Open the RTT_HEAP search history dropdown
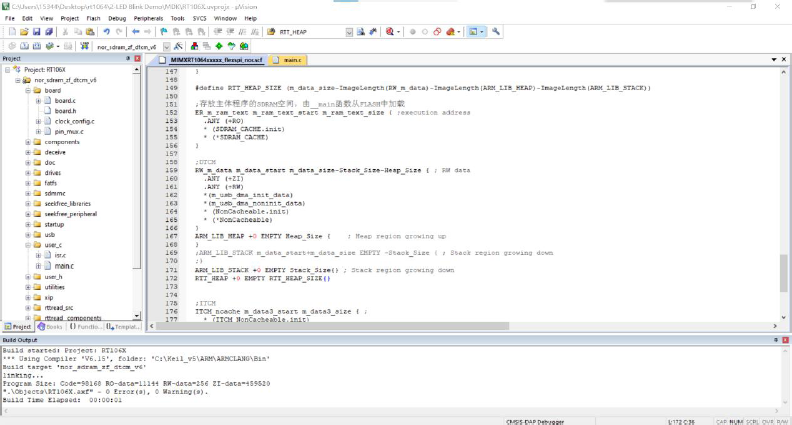The height and width of the screenshot is (425, 792). coord(349,32)
